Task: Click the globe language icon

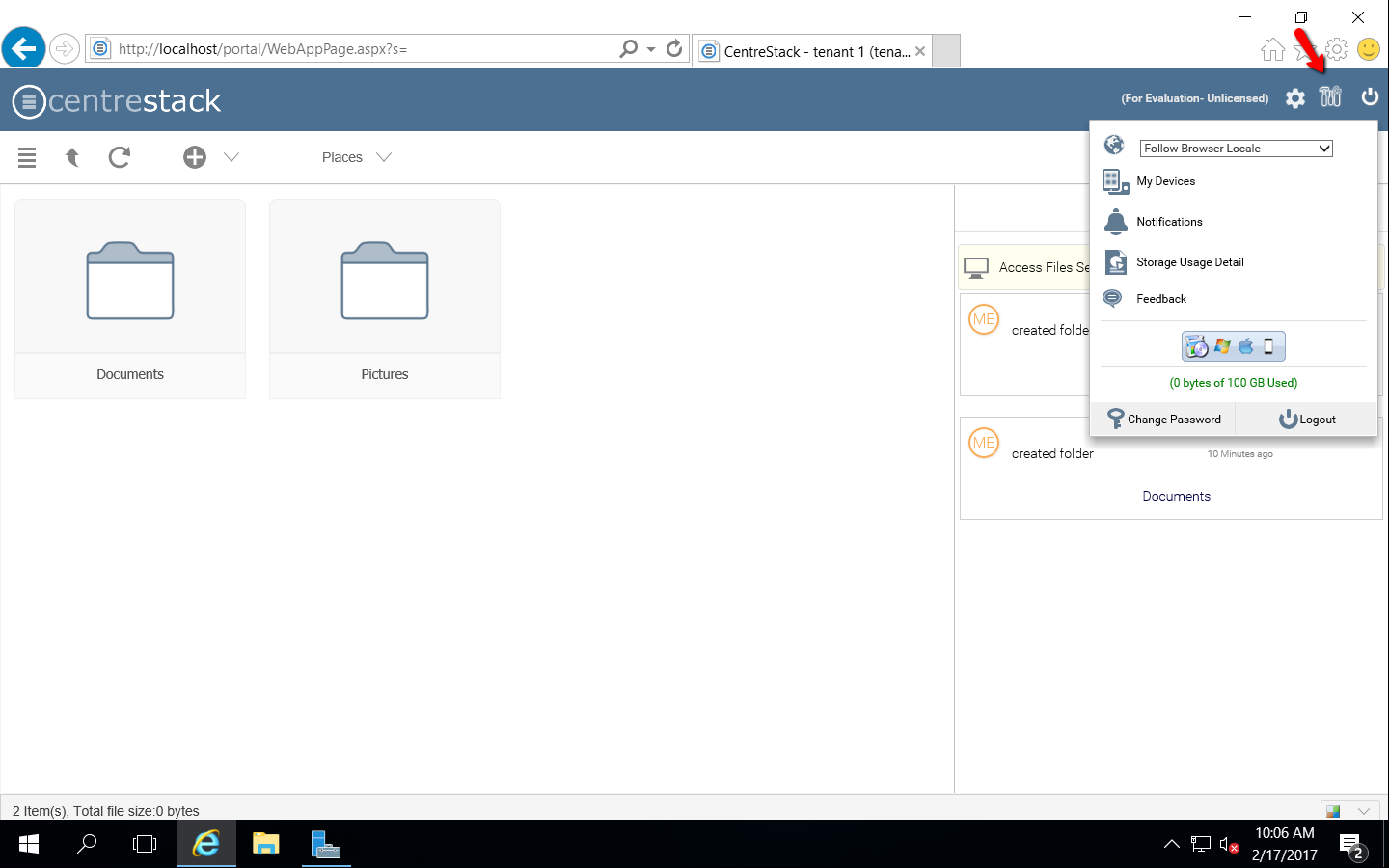Action: pos(1114,145)
